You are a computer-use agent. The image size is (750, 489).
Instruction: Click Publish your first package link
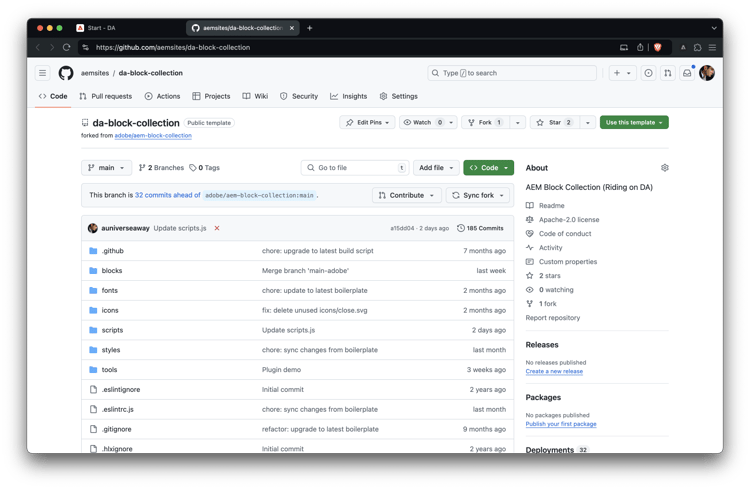[561, 424]
